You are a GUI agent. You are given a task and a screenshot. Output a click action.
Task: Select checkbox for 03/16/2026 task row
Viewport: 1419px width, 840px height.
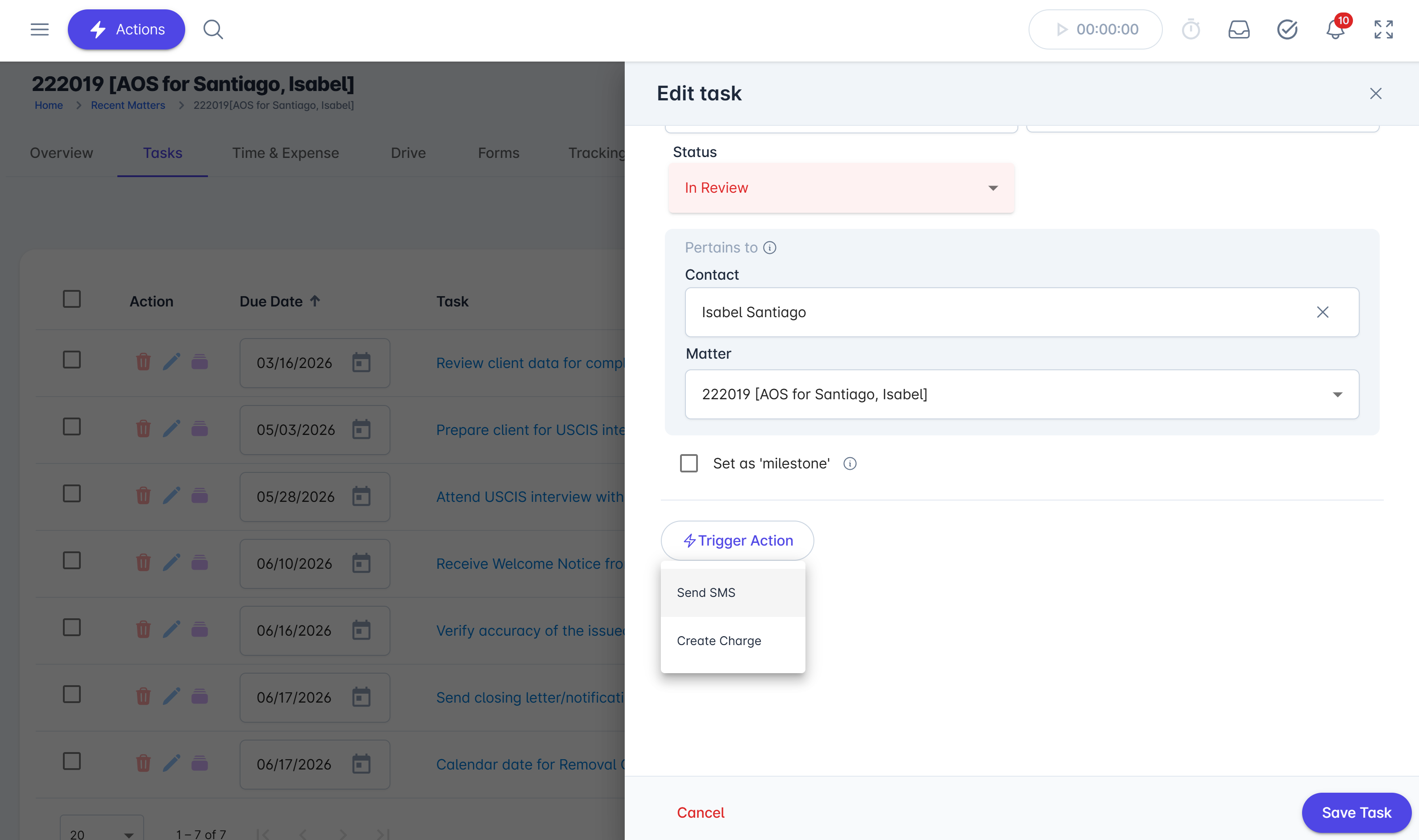pyautogui.click(x=72, y=360)
